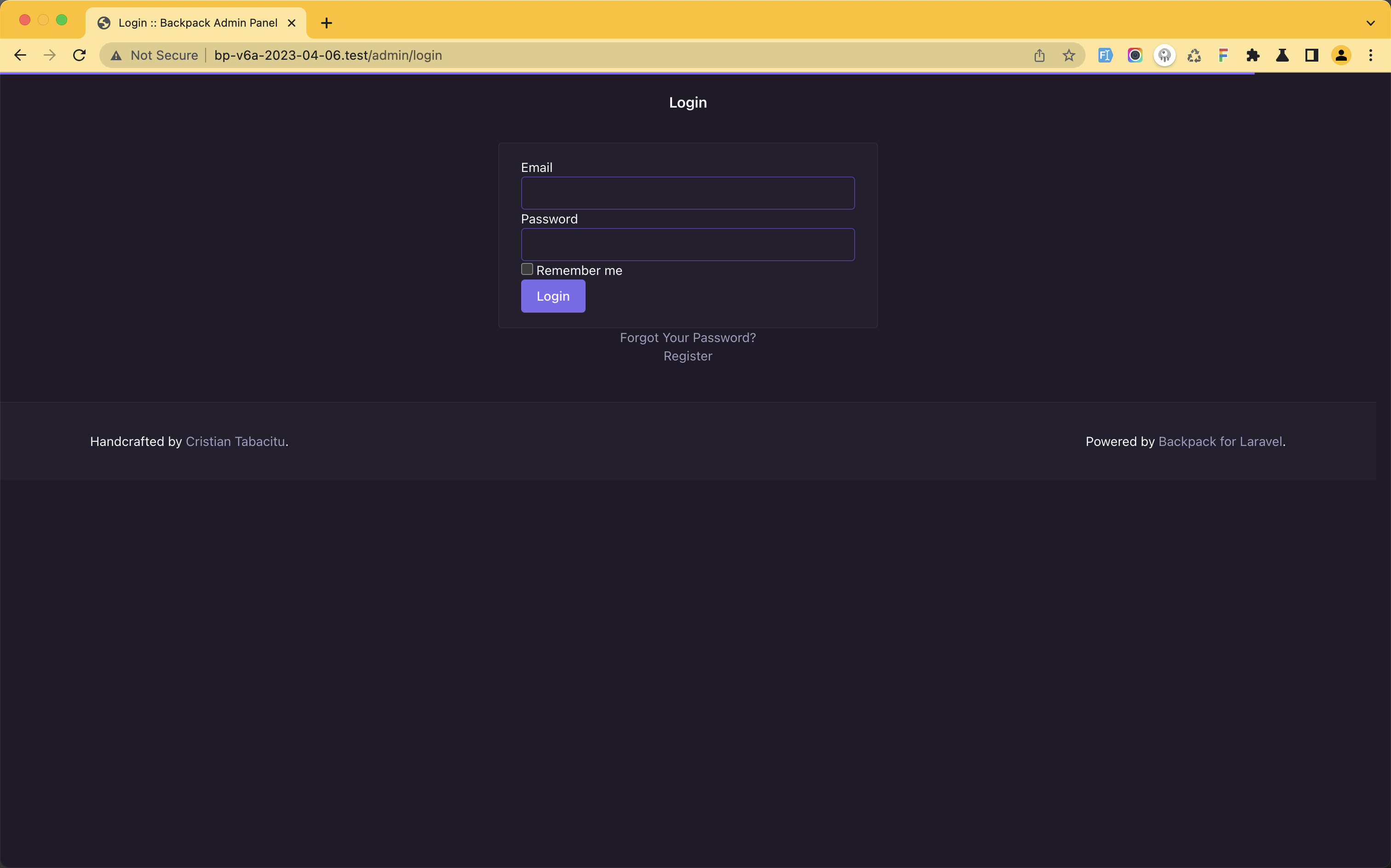Bookmark this page using the star icon

pyautogui.click(x=1069, y=55)
